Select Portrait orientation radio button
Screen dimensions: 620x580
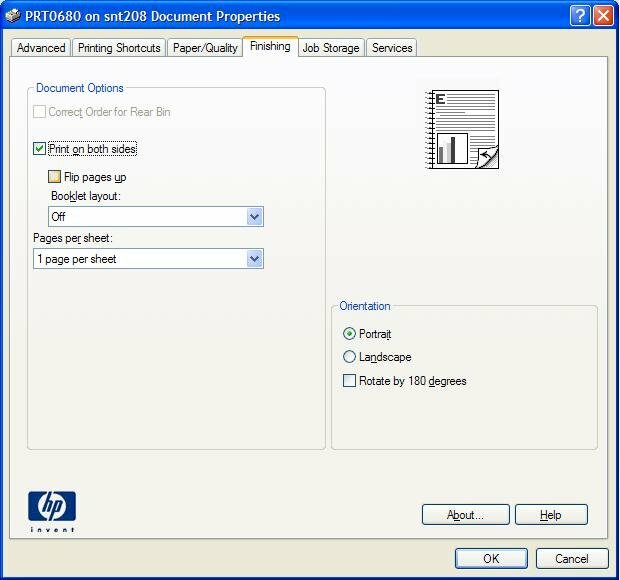349,334
